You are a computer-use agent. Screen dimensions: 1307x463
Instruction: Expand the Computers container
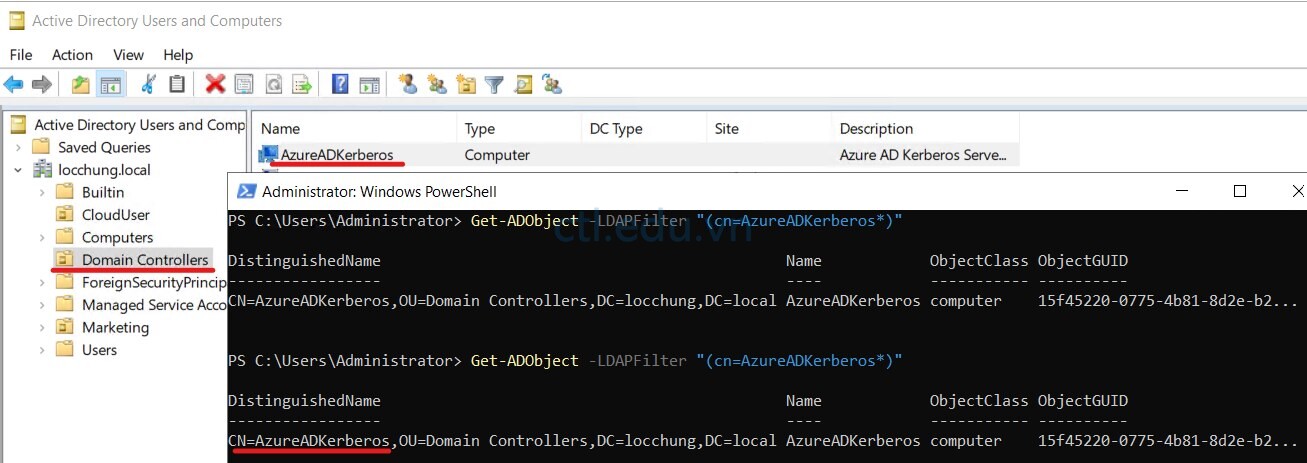41,237
